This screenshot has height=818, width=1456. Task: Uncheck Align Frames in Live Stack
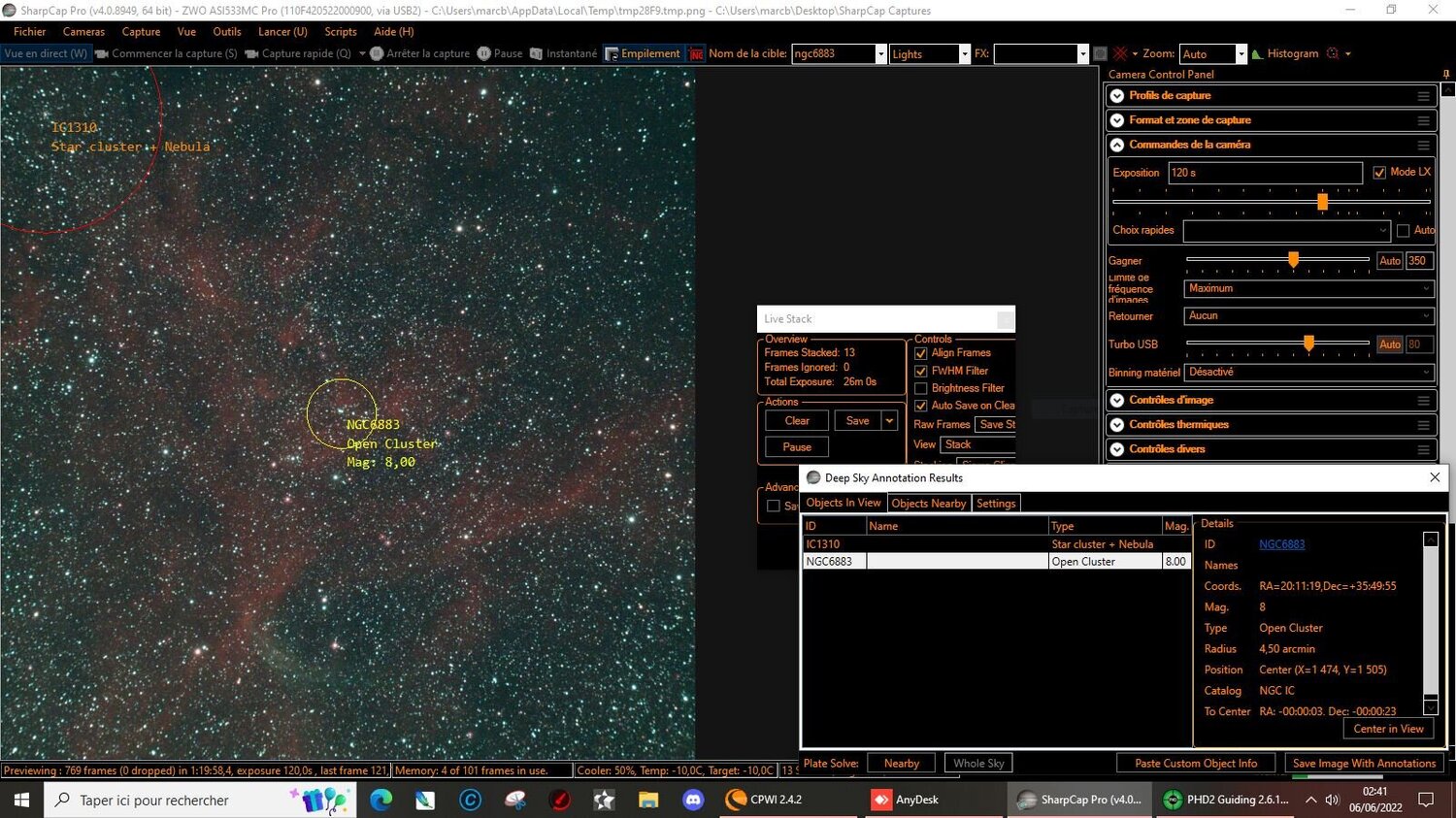click(x=920, y=353)
